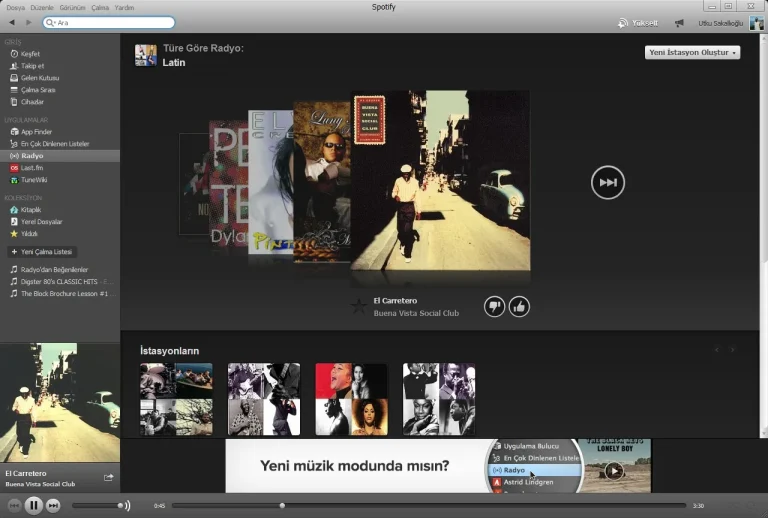Viewport: 768px width, 518px height.
Task: Adjust the volume slider
Action: point(96,505)
